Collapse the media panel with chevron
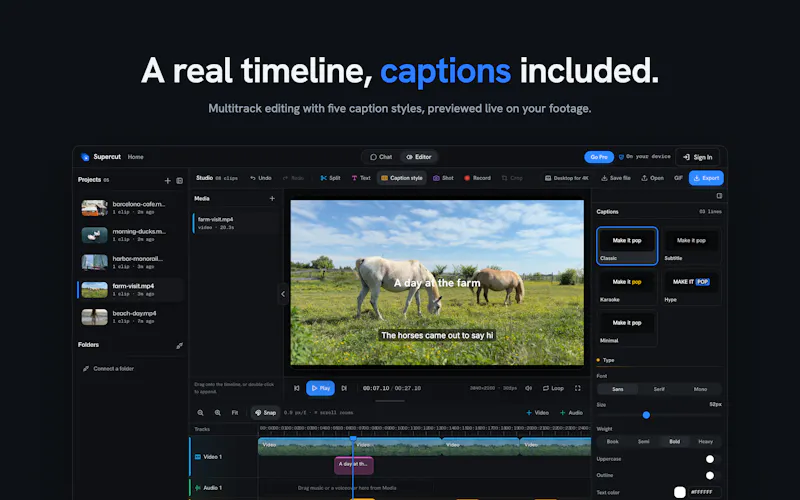Image resolution: width=800 pixels, height=500 pixels. pyautogui.click(x=283, y=294)
